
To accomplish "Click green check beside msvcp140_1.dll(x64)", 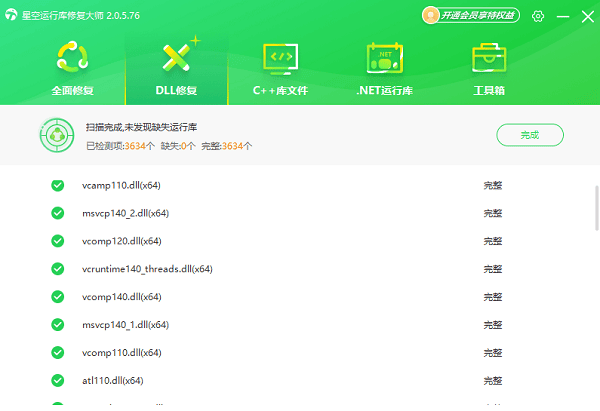I will pyautogui.click(x=58, y=325).
